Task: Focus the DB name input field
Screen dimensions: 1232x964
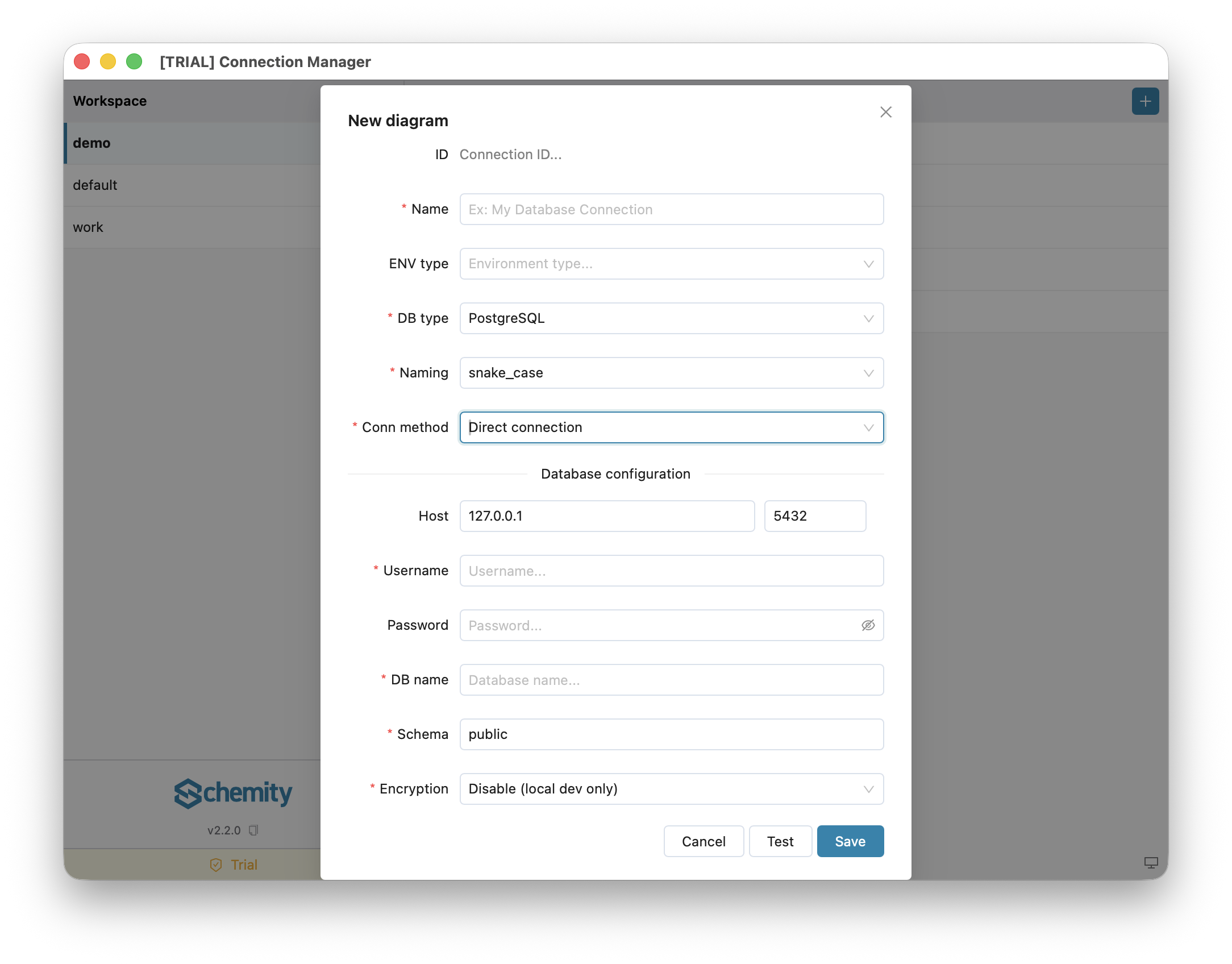Action: pos(671,680)
